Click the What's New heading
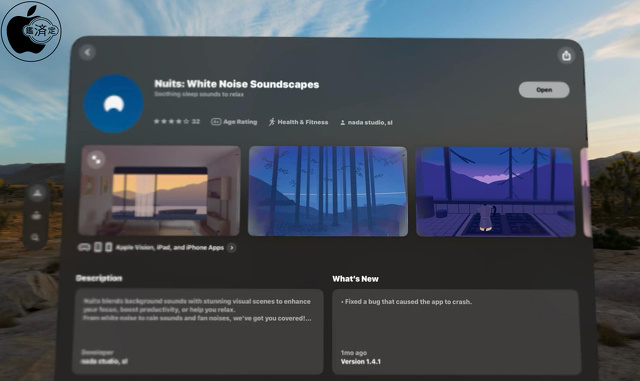The image size is (640, 381). (356, 279)
